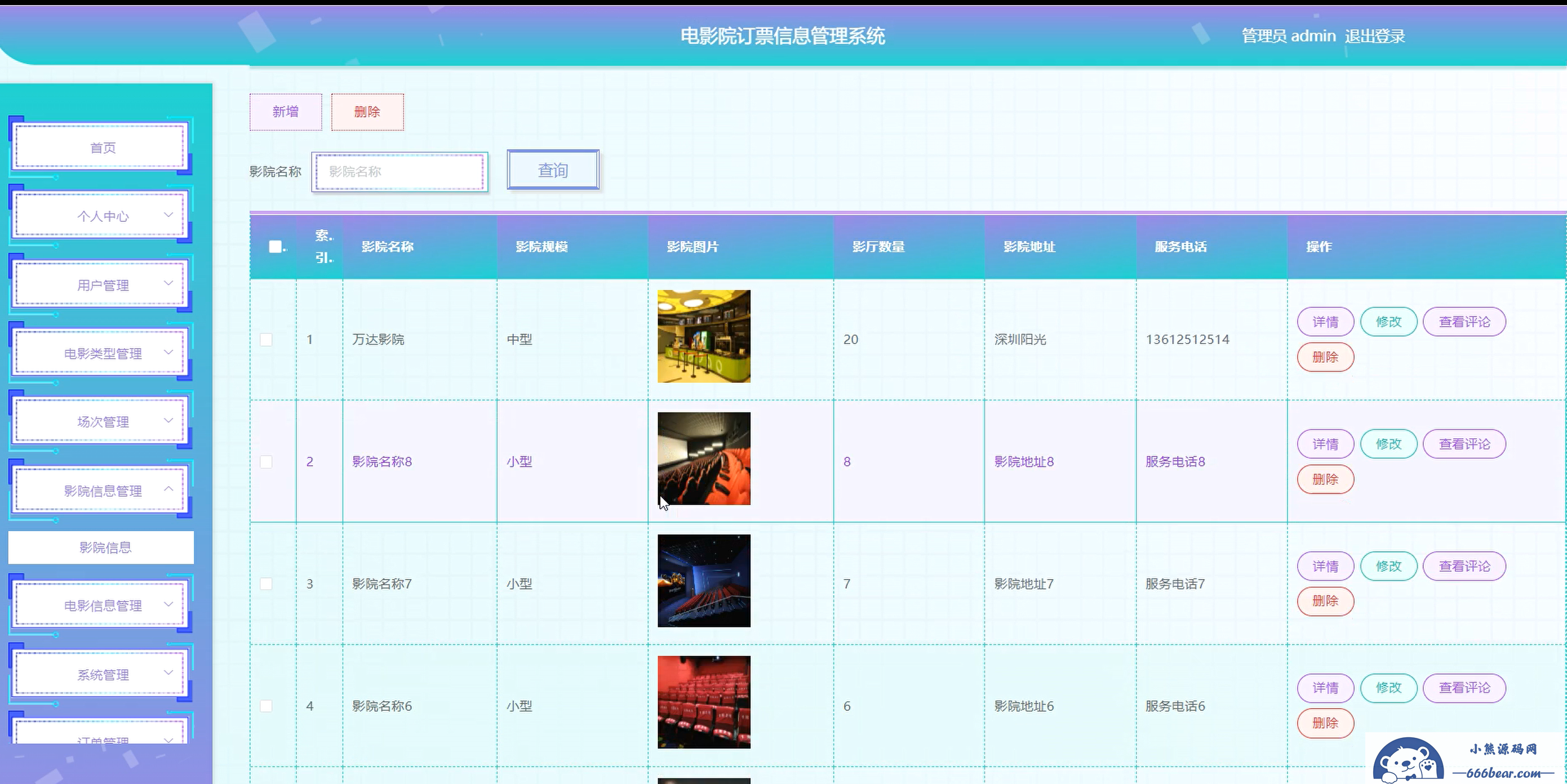Screen dimensions: 1567x784
Task: Open the 影院名称7 picture thumbnail
Action: (704, 581)
